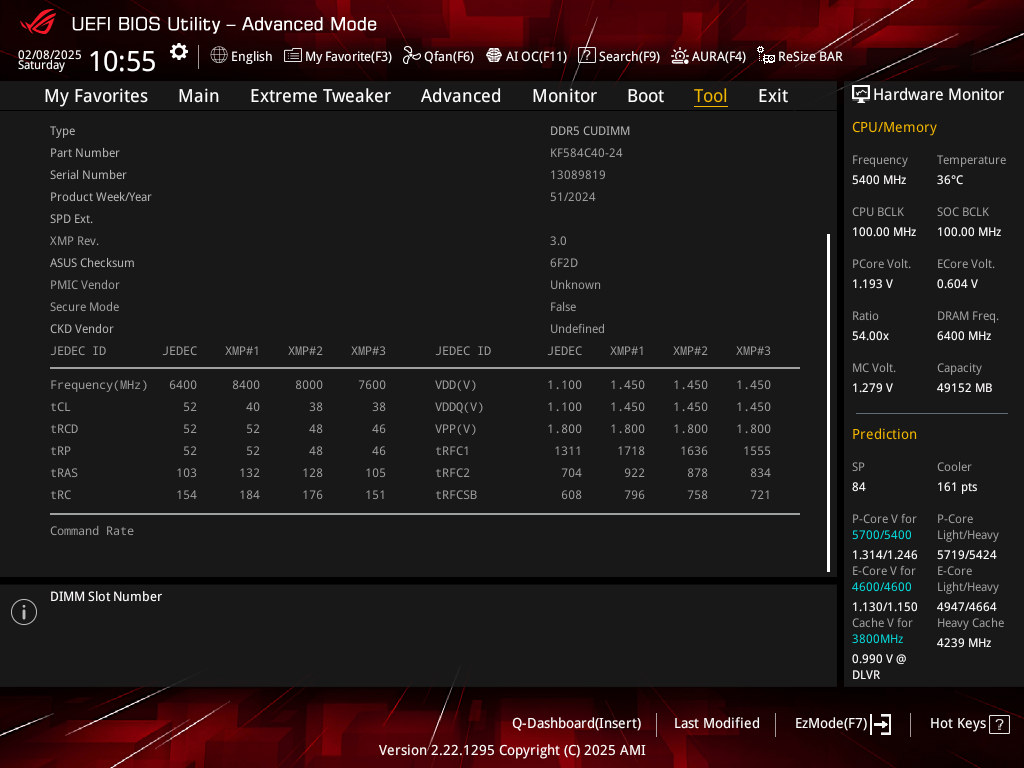1024x768 pixels.
Task: Click the DDR5 CUDIMM type value
Action: point(590,131)
